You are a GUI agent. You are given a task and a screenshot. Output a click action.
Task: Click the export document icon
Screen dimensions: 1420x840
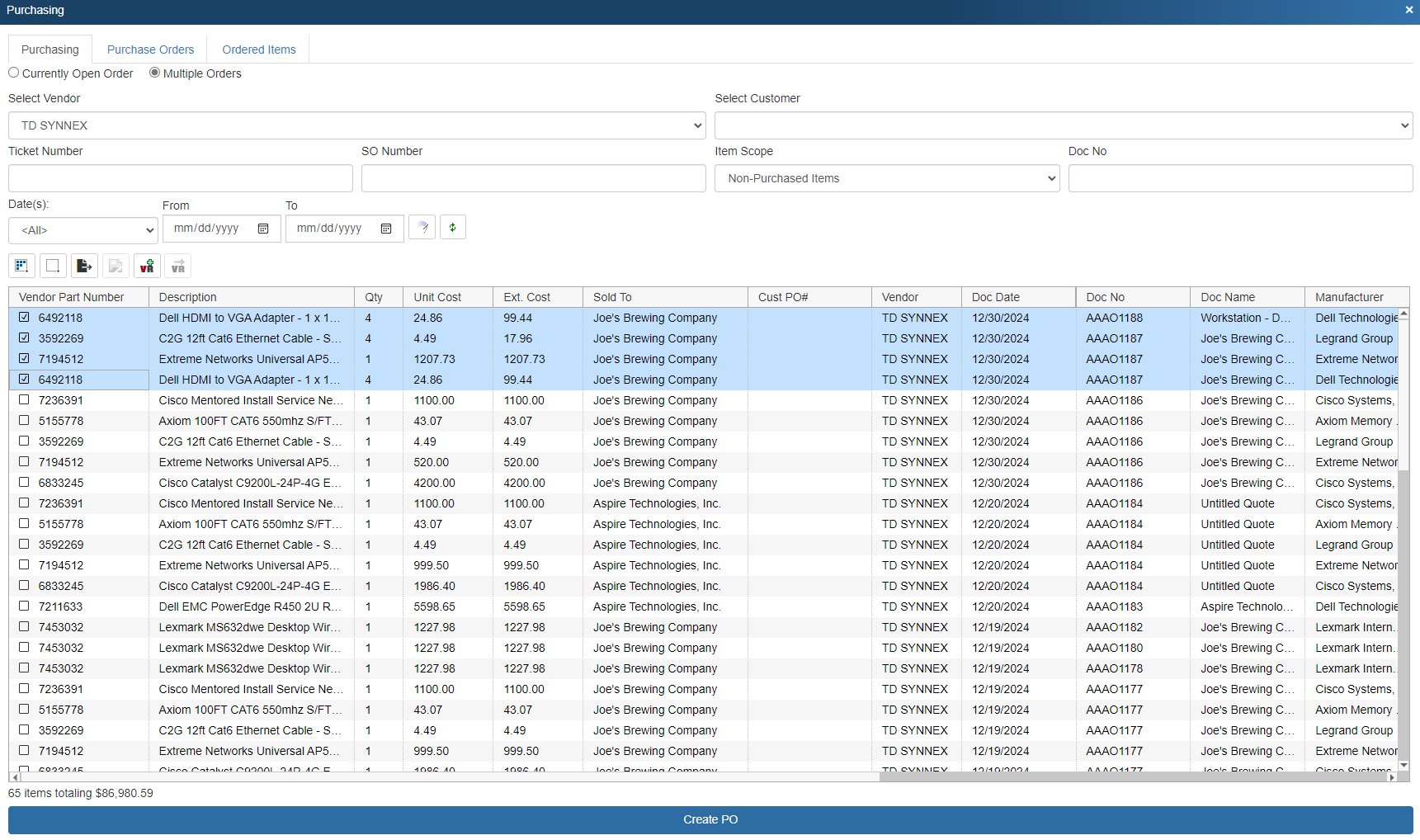[84, 266]
